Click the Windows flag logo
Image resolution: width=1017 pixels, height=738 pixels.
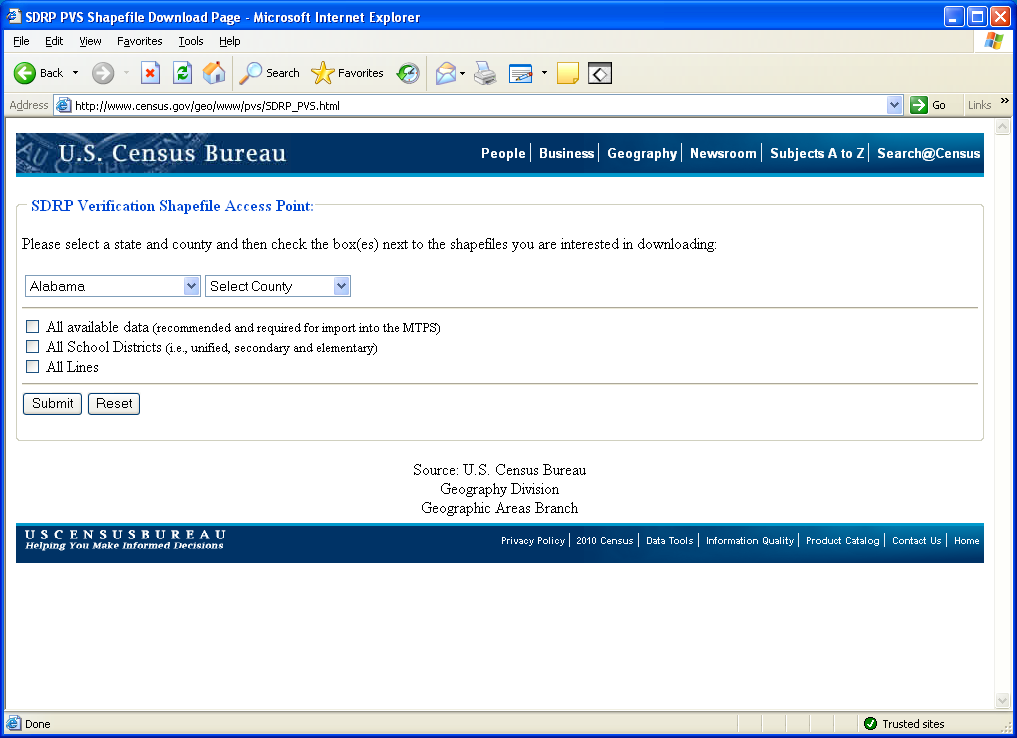click(x=993, y=41)
